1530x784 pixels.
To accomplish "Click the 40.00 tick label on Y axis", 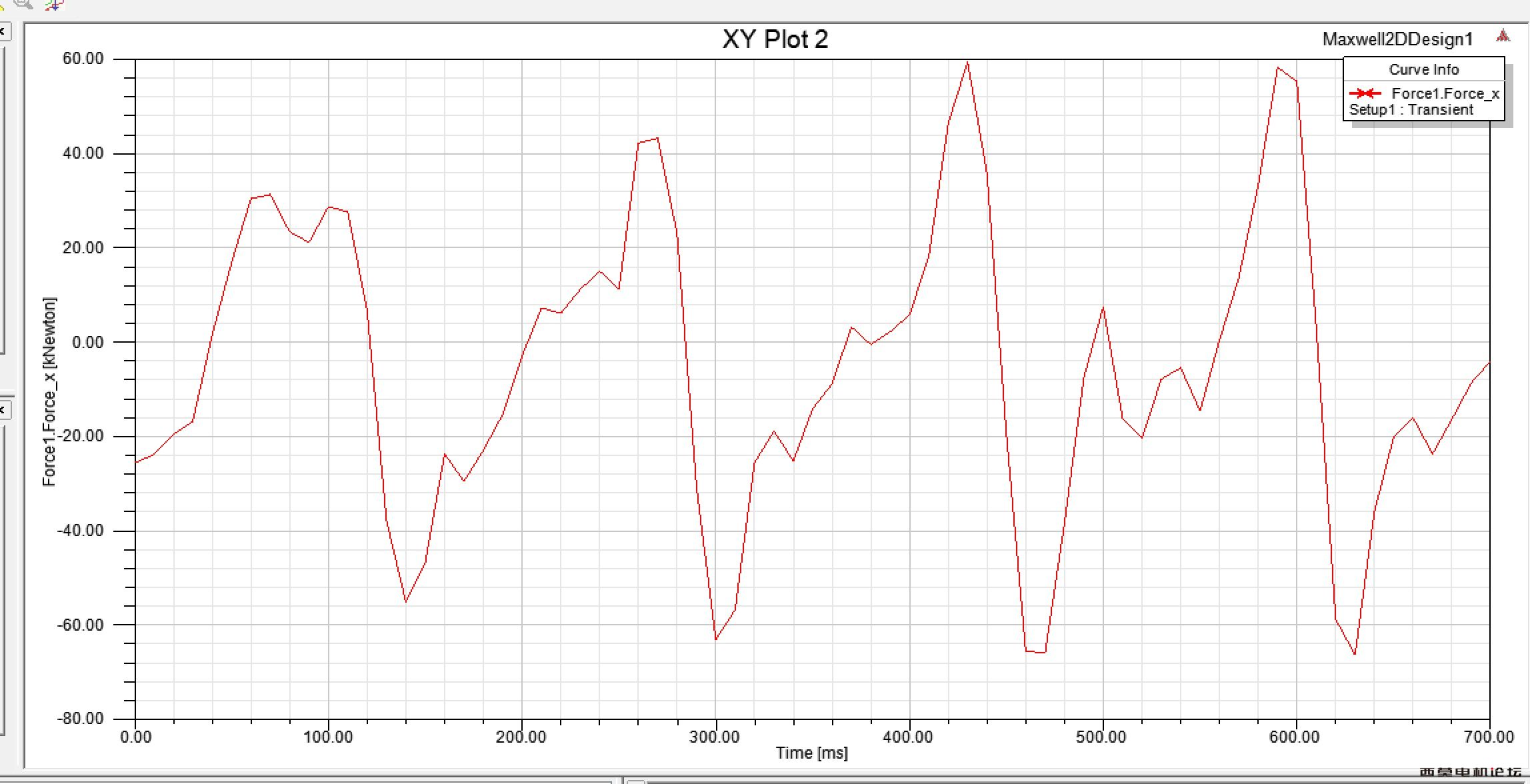I will coord(83,153).
